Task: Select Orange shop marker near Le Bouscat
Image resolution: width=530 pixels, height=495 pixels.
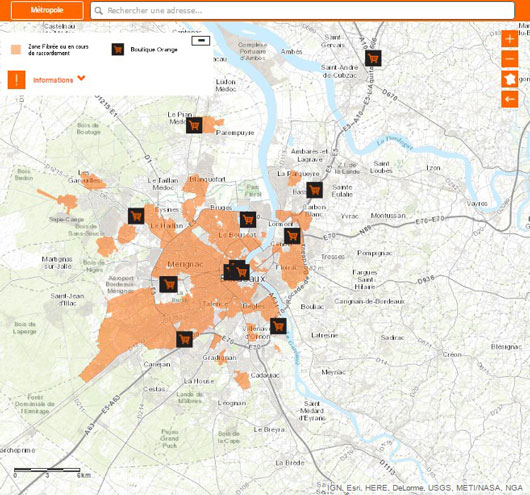Action: (248, 220)
